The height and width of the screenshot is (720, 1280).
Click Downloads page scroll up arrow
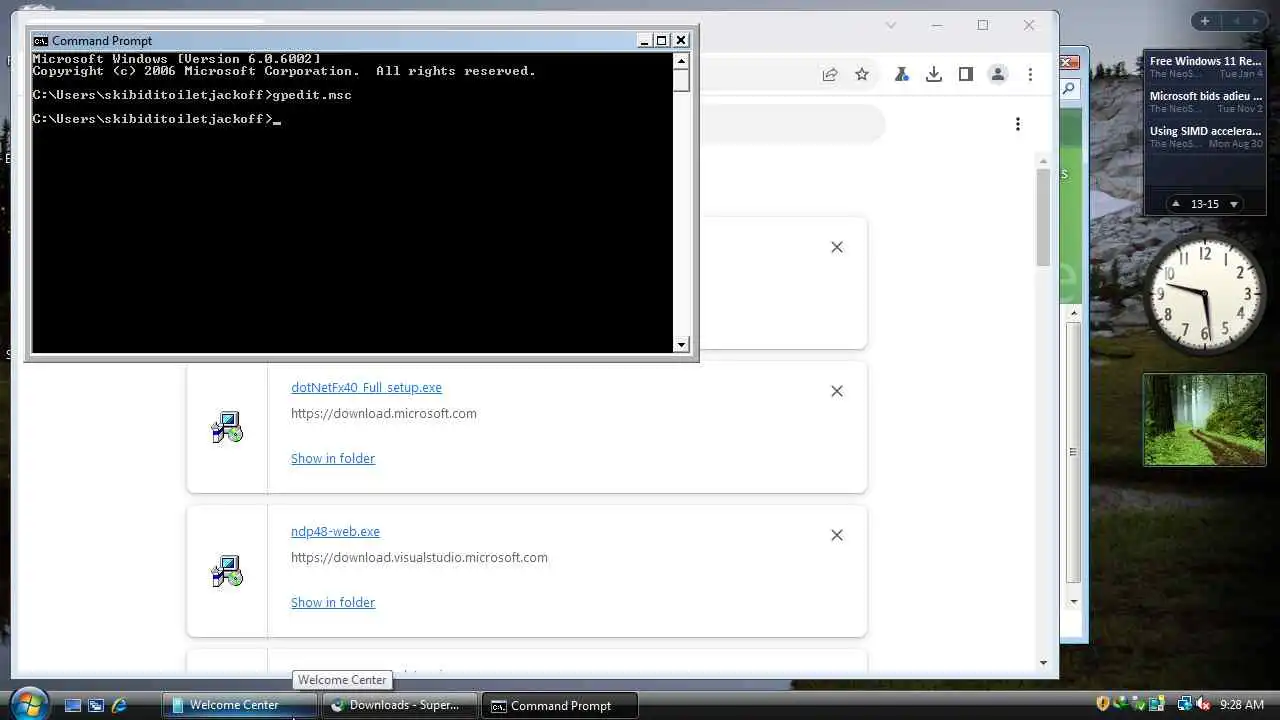pyautogui.click(x=1043, y=160)
